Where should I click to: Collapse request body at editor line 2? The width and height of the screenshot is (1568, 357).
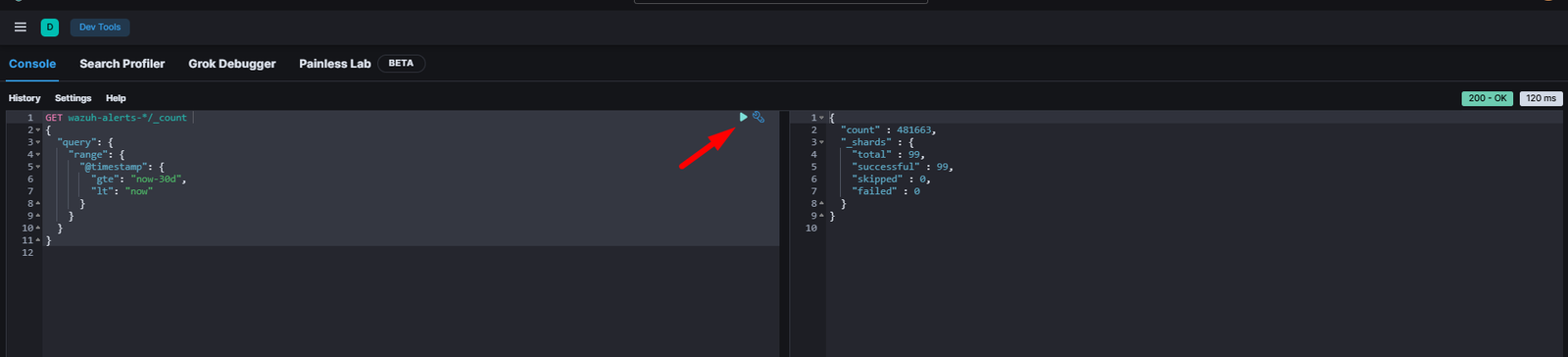tap(37, 130)
